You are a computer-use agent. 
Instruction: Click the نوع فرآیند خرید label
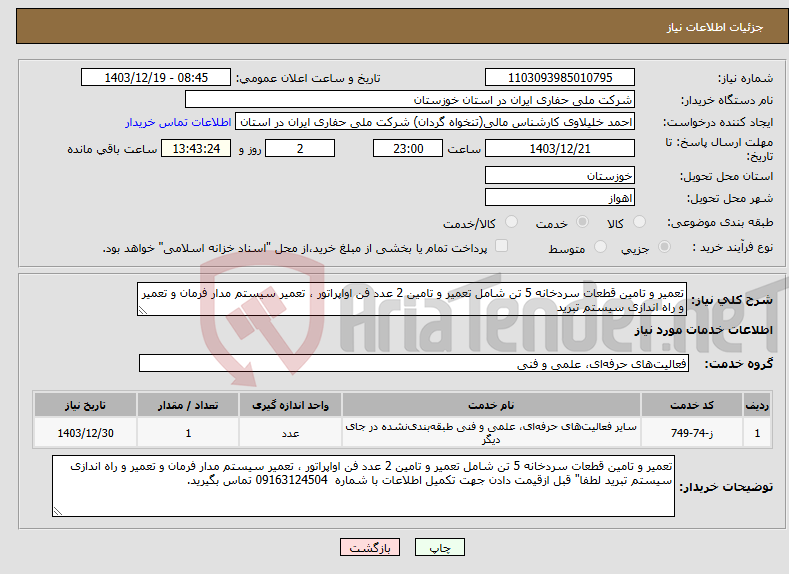732,247
